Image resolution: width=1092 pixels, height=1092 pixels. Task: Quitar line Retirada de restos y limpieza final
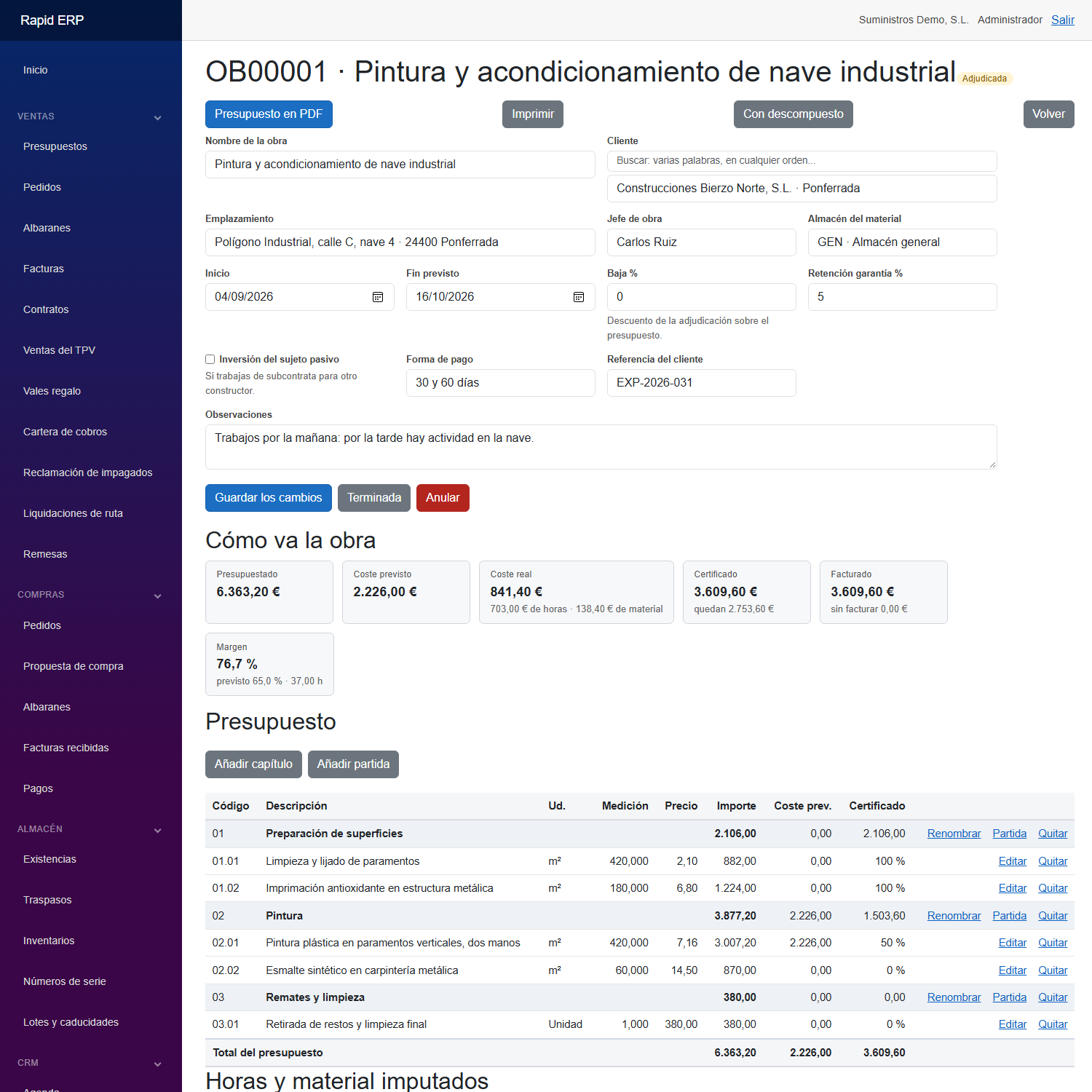point(1053,1024)
